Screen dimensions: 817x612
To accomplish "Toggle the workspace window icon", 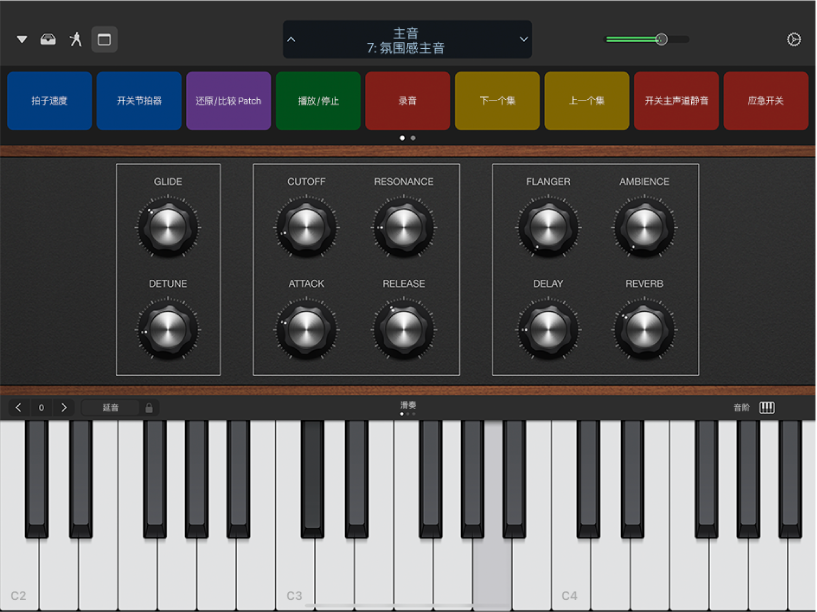I will click(x=104, y=40).
